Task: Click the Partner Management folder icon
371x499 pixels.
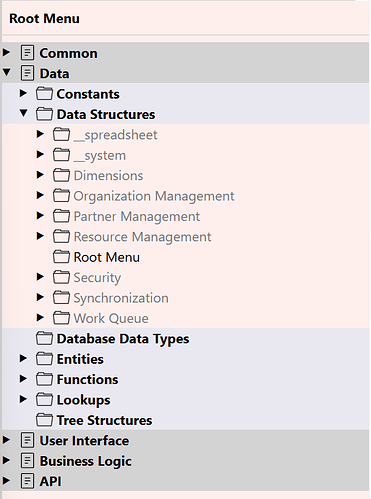Action: [61, 216]
